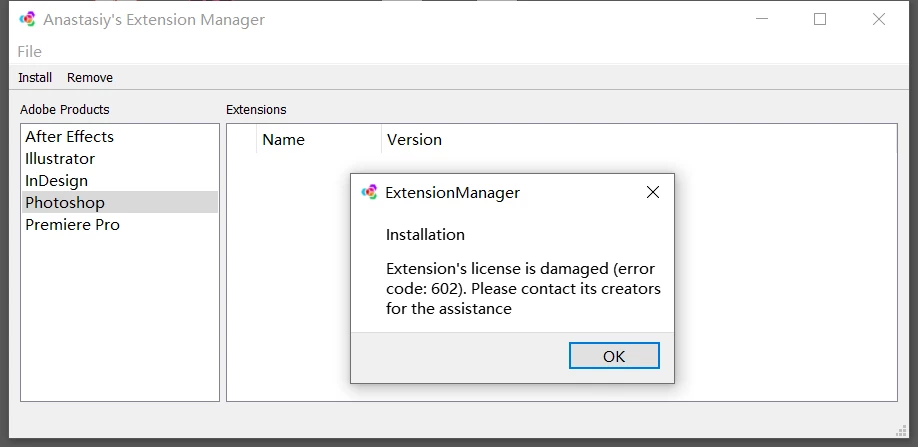The height and width of the screenshot is (447, 918).
Task: Maximize the Extension Manager window
Action: [820, 19]
